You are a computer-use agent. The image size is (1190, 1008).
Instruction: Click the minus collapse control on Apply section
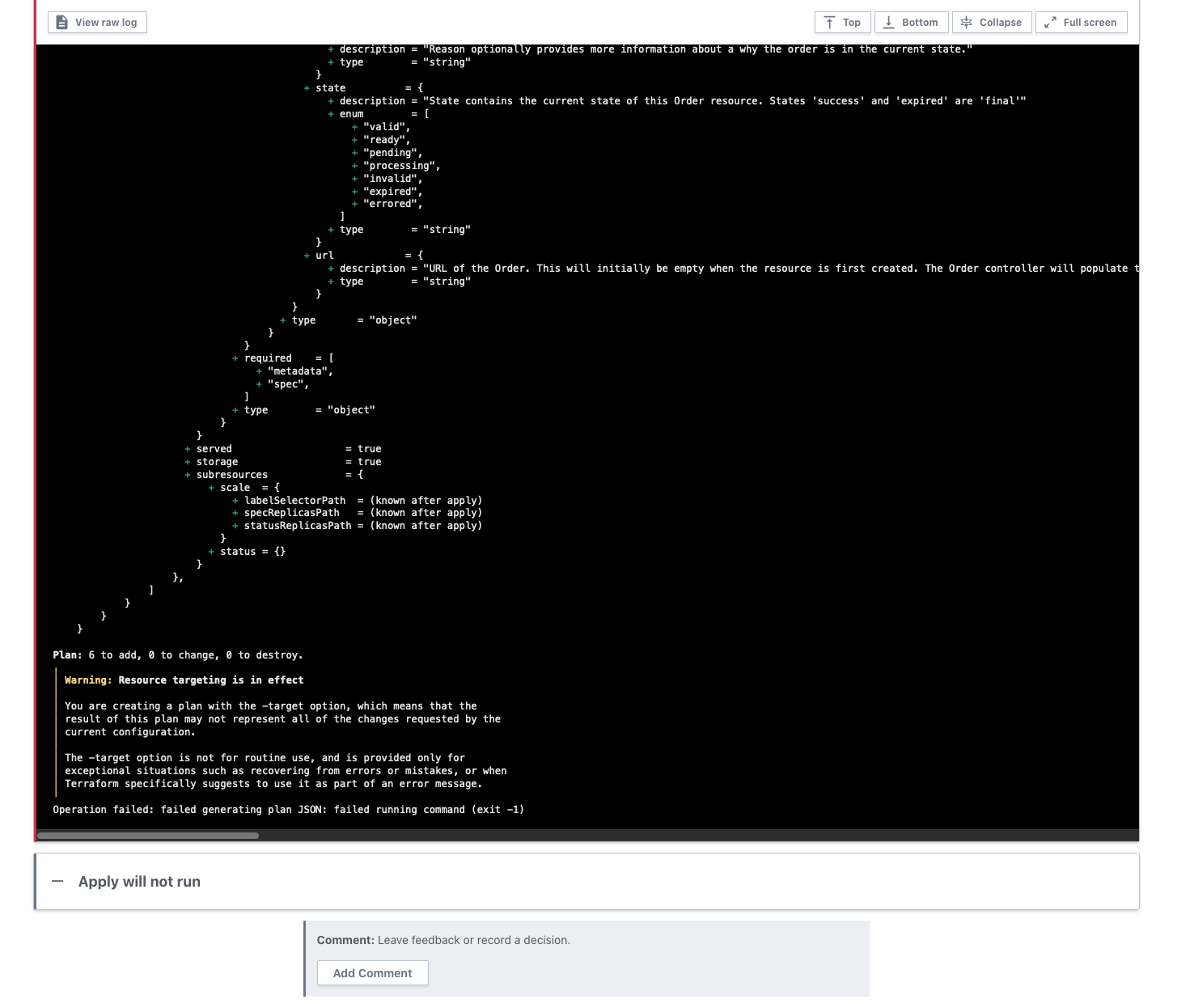tap(58, 881)
